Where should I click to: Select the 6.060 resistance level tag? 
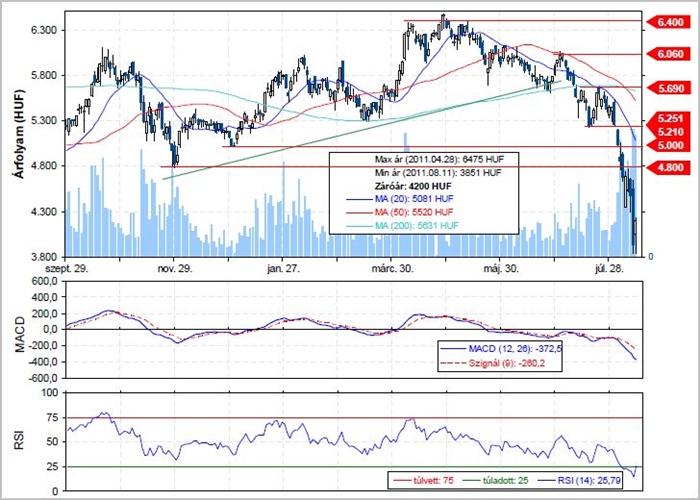tap(668, 54)
